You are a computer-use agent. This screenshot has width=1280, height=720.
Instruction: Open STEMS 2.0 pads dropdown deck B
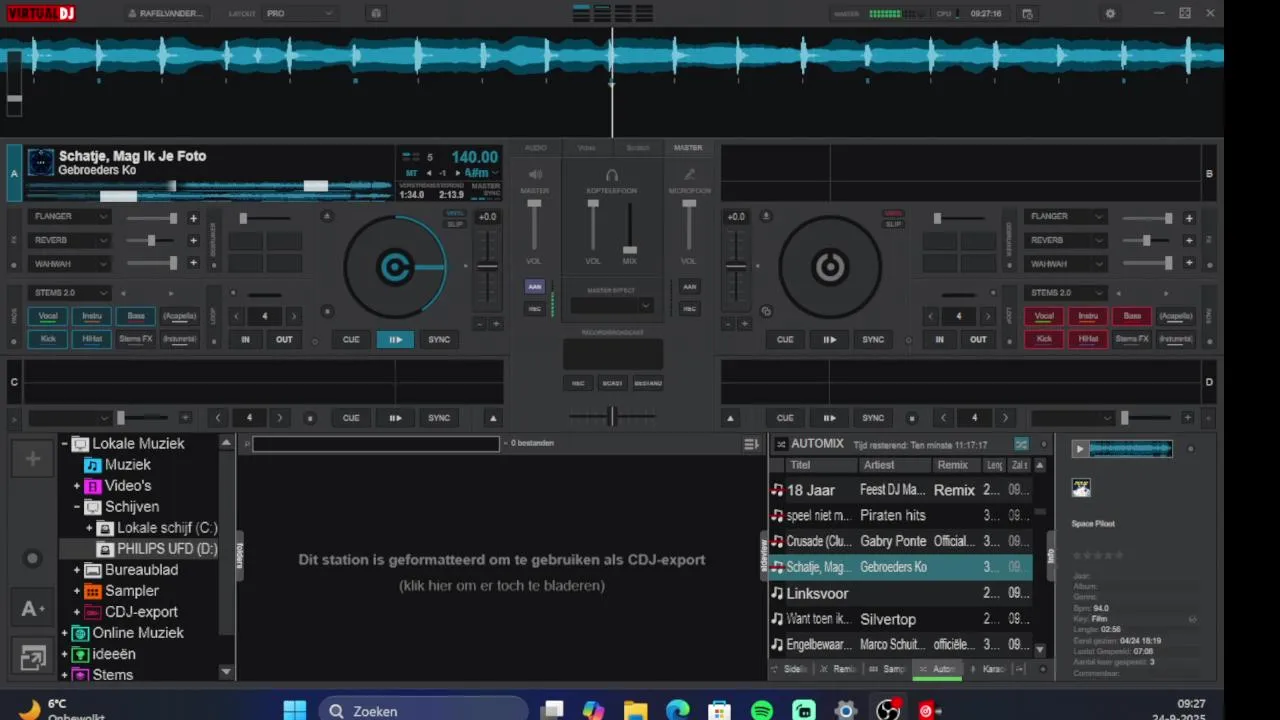[x=1065, y=293]
